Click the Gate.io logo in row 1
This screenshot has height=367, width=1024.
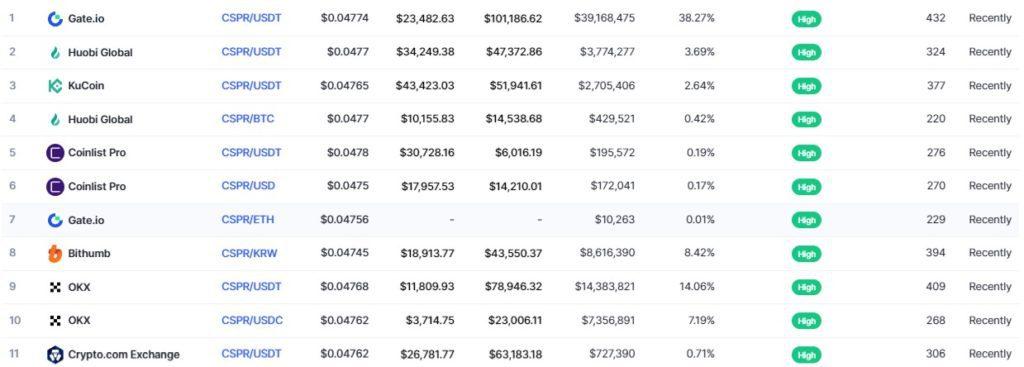point(56,19)
